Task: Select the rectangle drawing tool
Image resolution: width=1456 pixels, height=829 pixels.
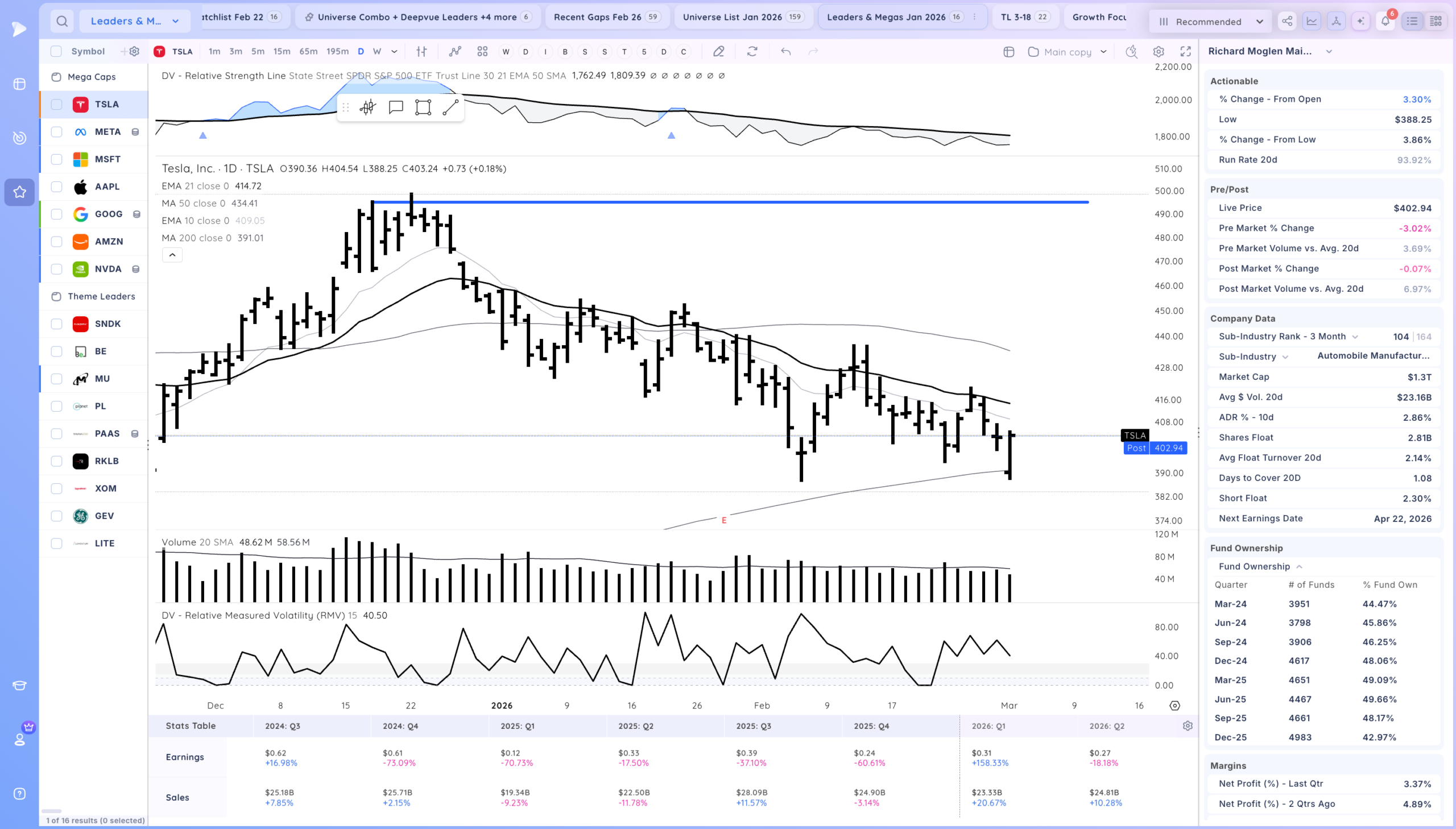Action: point(423,107)
